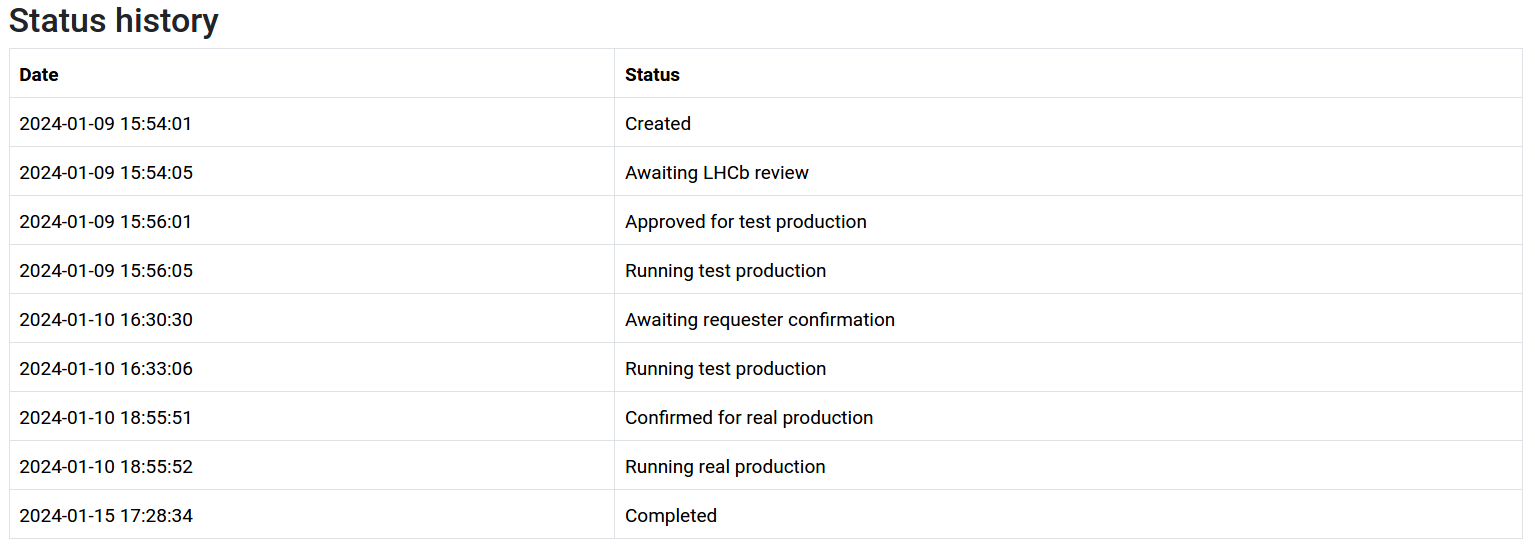Select the Date column header

[39, 75]
